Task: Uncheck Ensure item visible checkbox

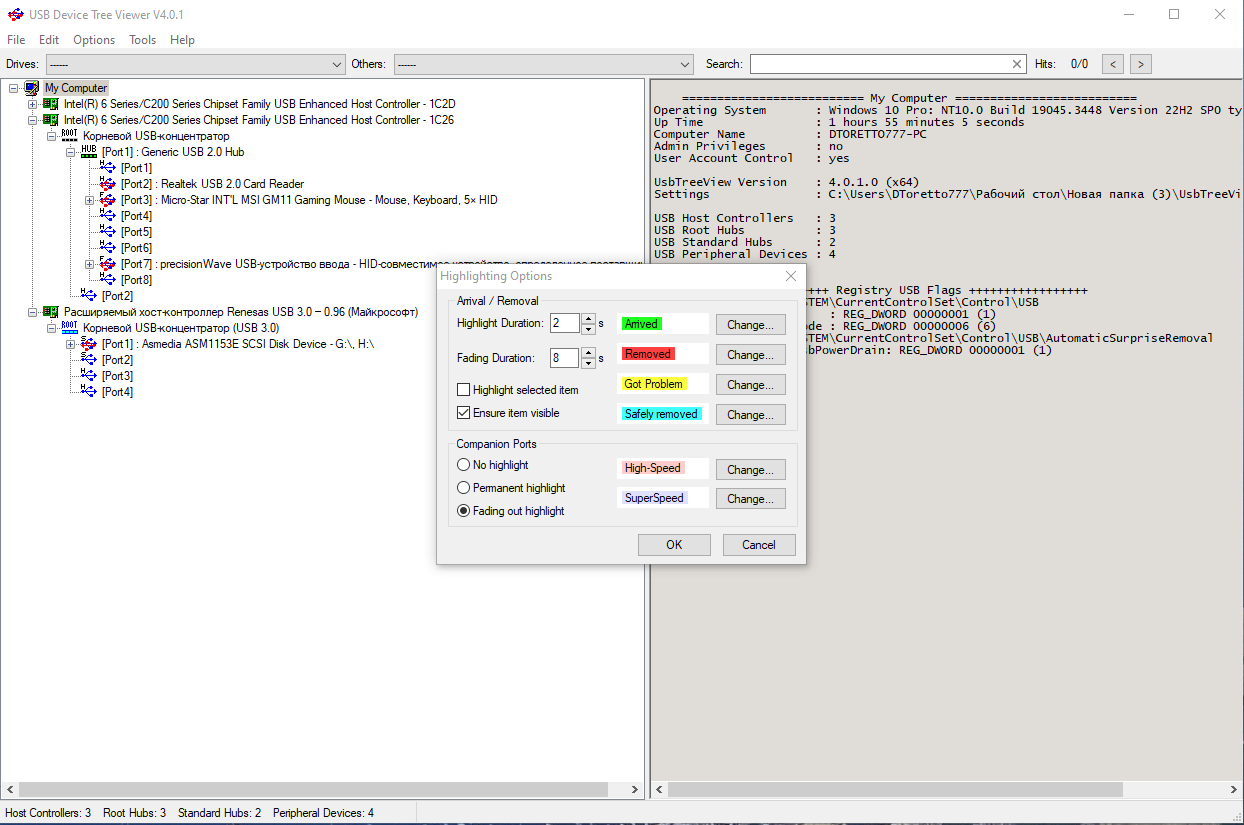Action: 463,413
